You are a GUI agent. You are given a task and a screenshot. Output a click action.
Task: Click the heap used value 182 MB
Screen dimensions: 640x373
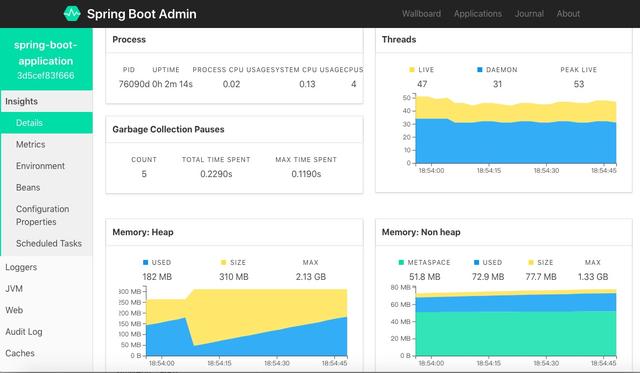[x=157, y=277]
